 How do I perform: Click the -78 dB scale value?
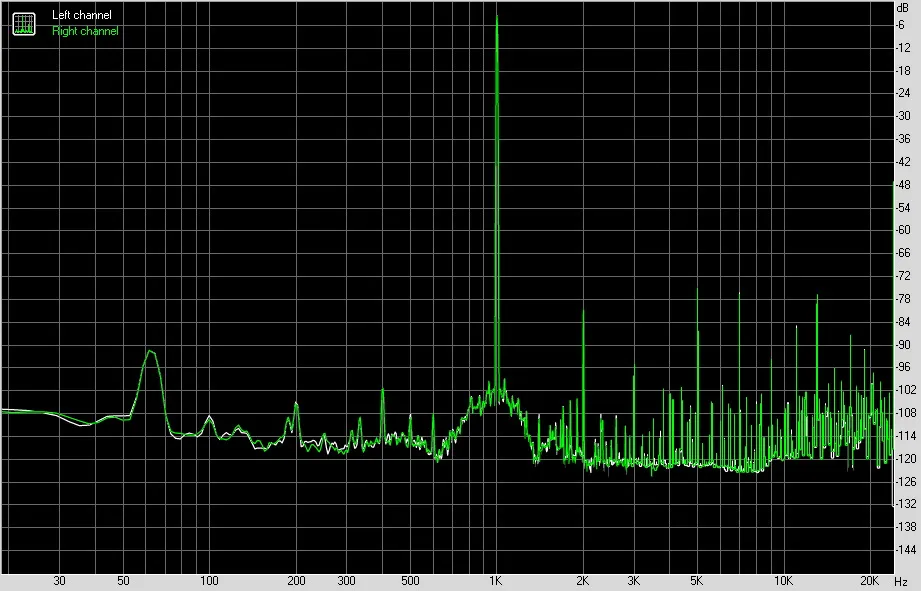pos(903,298)
